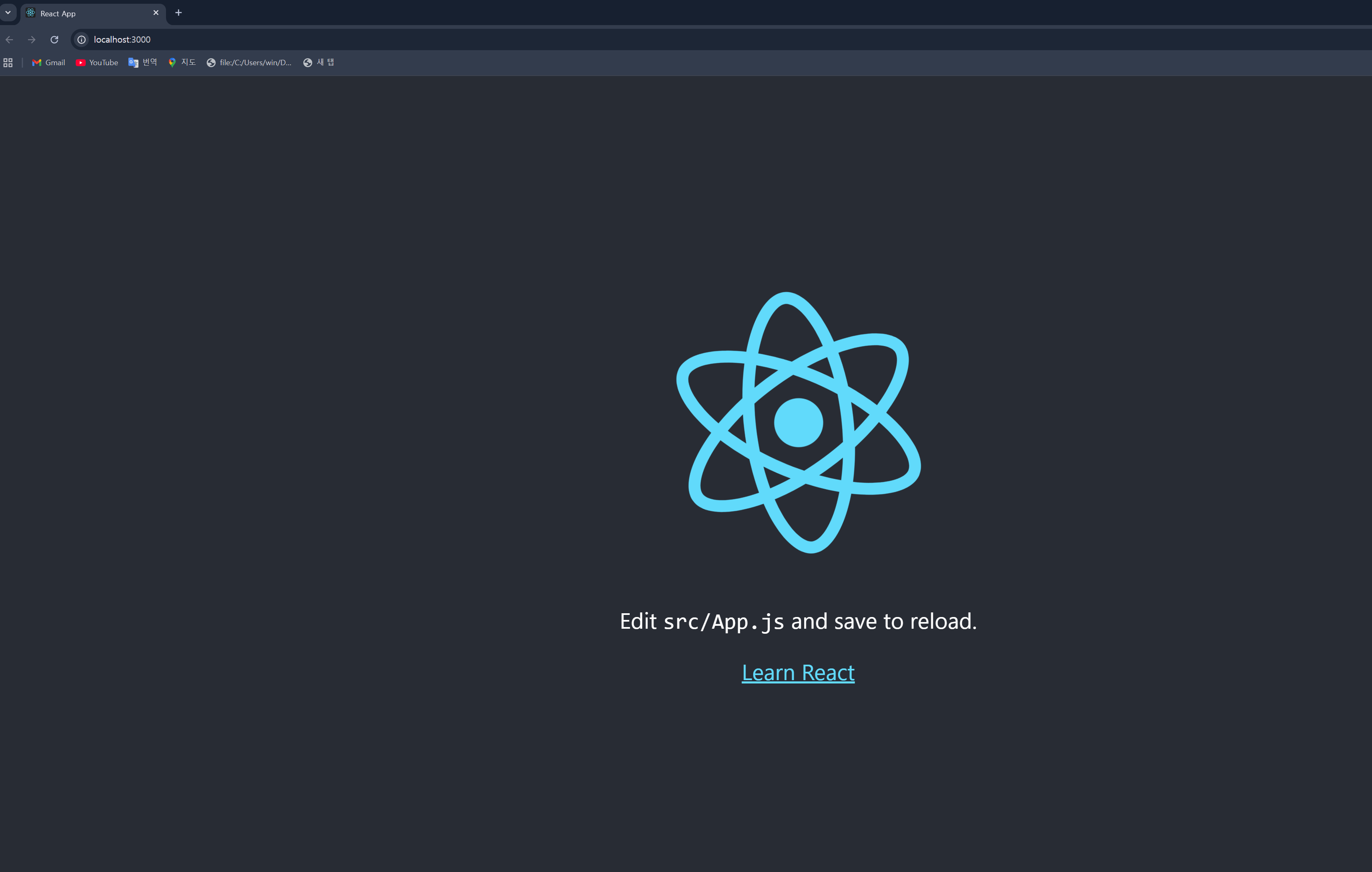Expand the tab search dropdown arrow
Screen dimensions: 1372x872
pyautogui.click(x=8, y=13)
